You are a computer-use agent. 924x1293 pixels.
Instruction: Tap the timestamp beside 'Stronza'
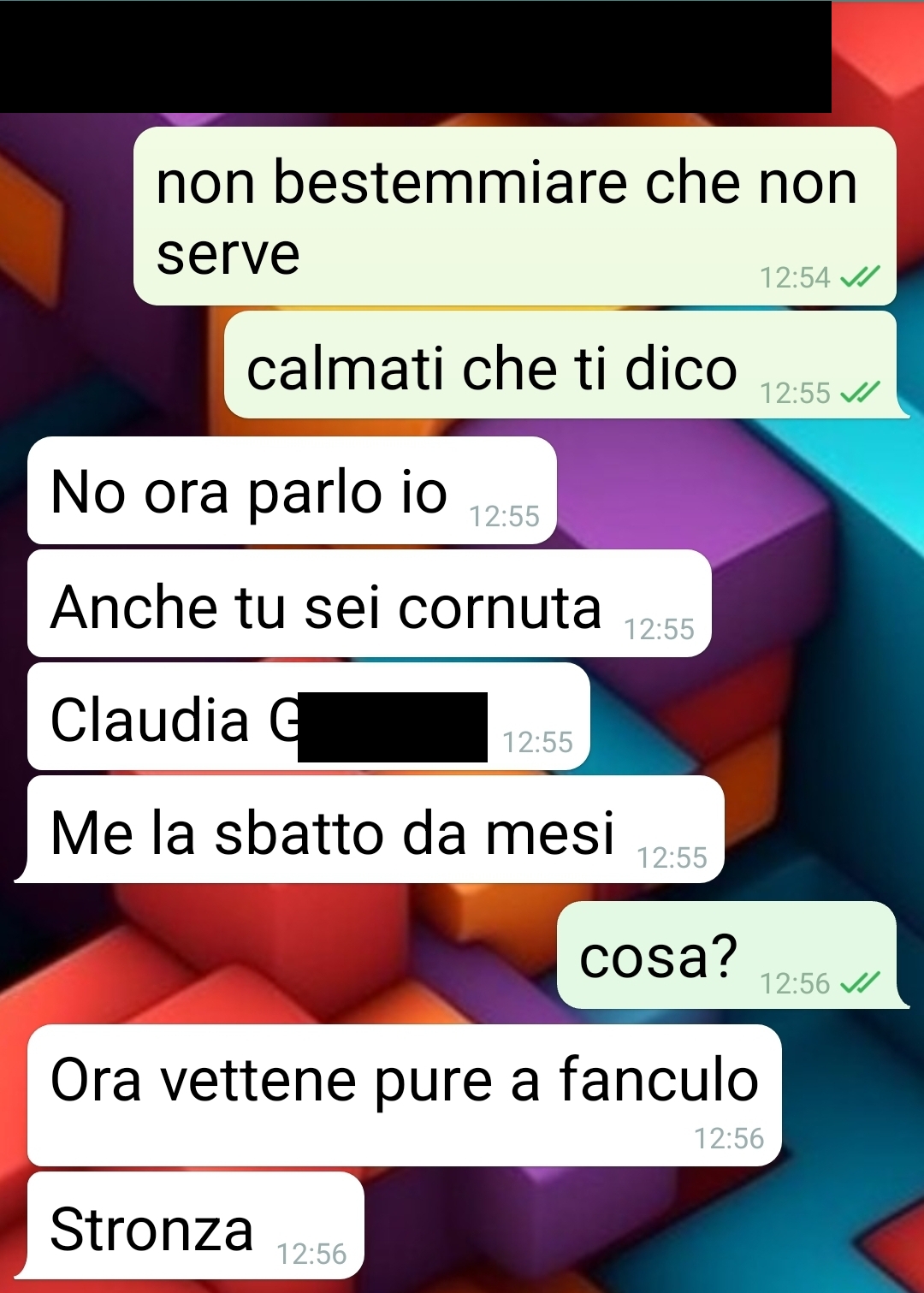(x=311, y=1254)
